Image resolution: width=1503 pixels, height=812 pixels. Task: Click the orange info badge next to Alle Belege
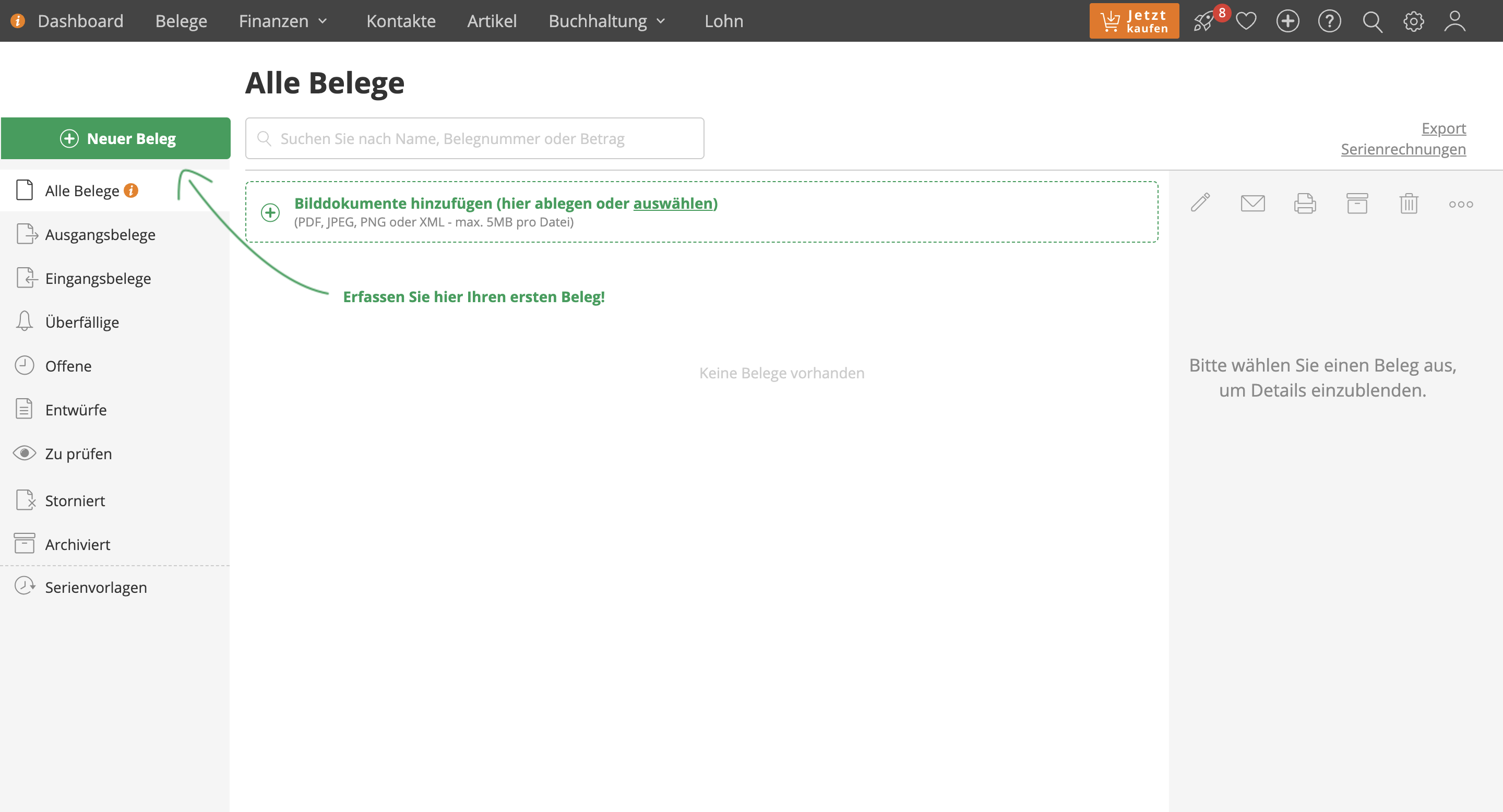click(x=132, y=190)
